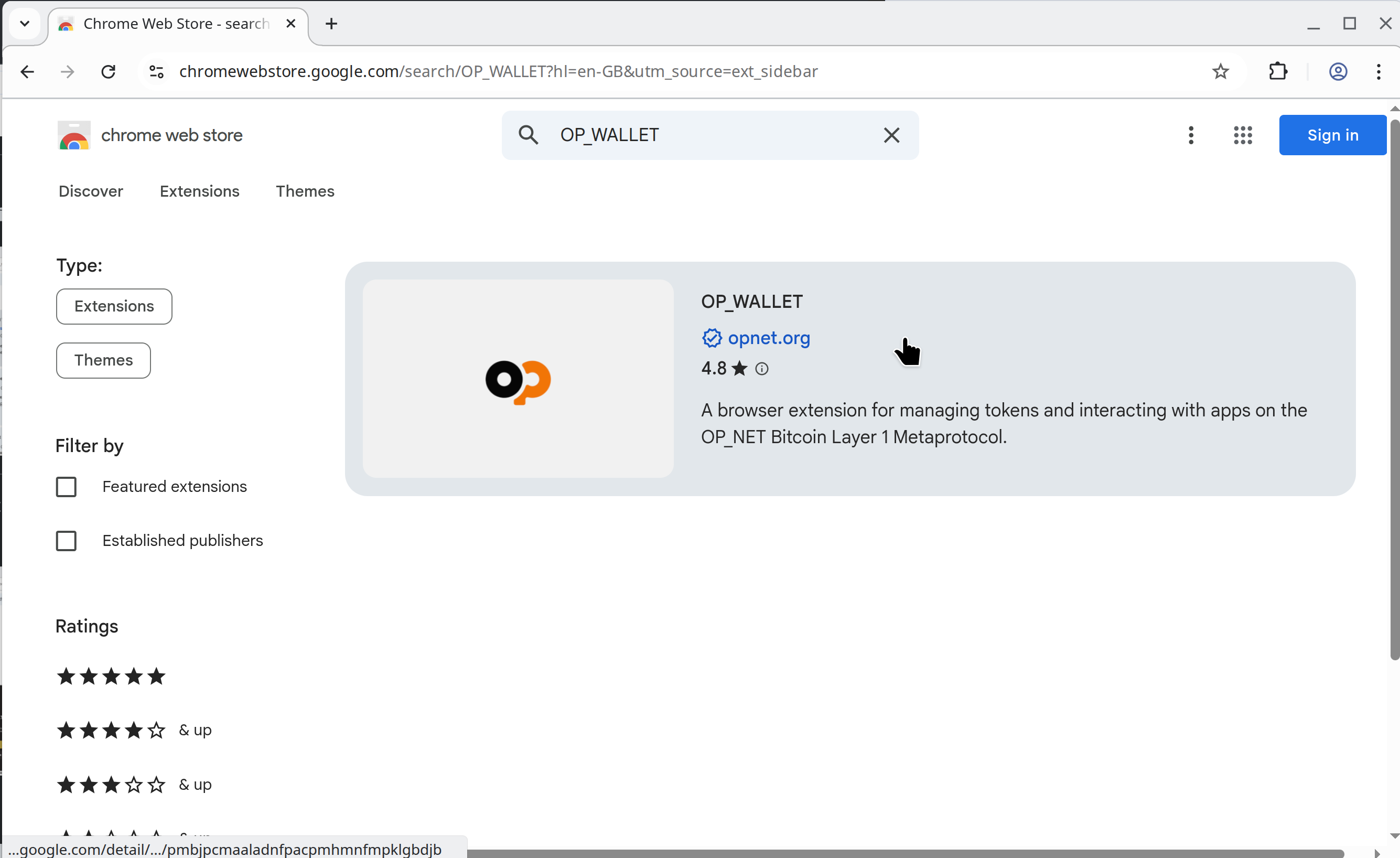Open Google apps grid icon
The height and width of the screenshot is (858, 1400).
pos(1243,135)
